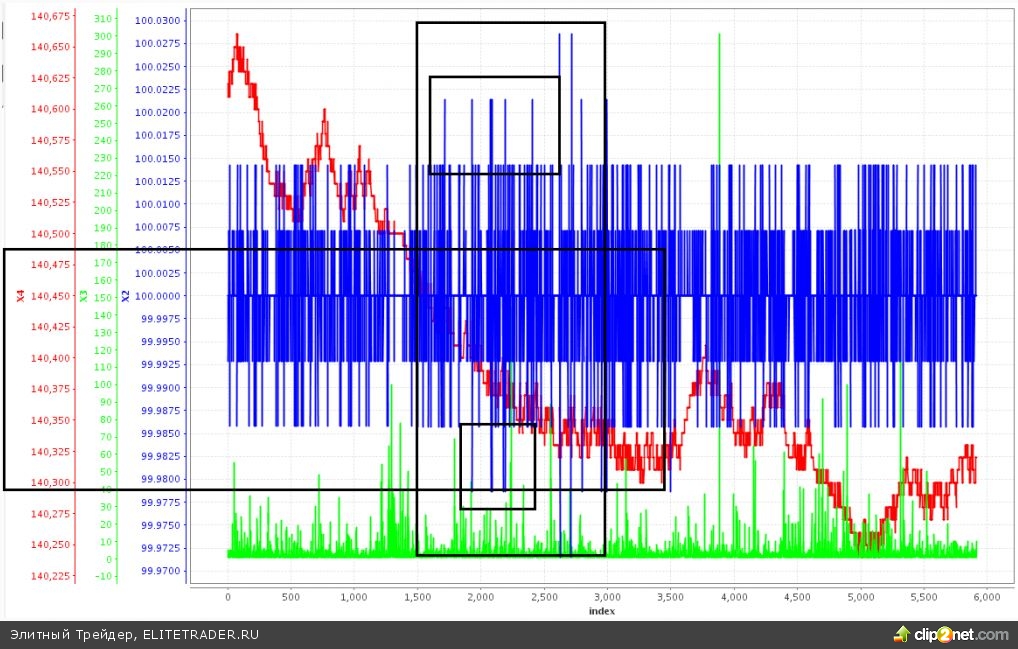The height and width of the screenshot is (649, 1018).
Task: Click inside the smallest black rectangle on the chart
Action: click(x=497, y=466)
